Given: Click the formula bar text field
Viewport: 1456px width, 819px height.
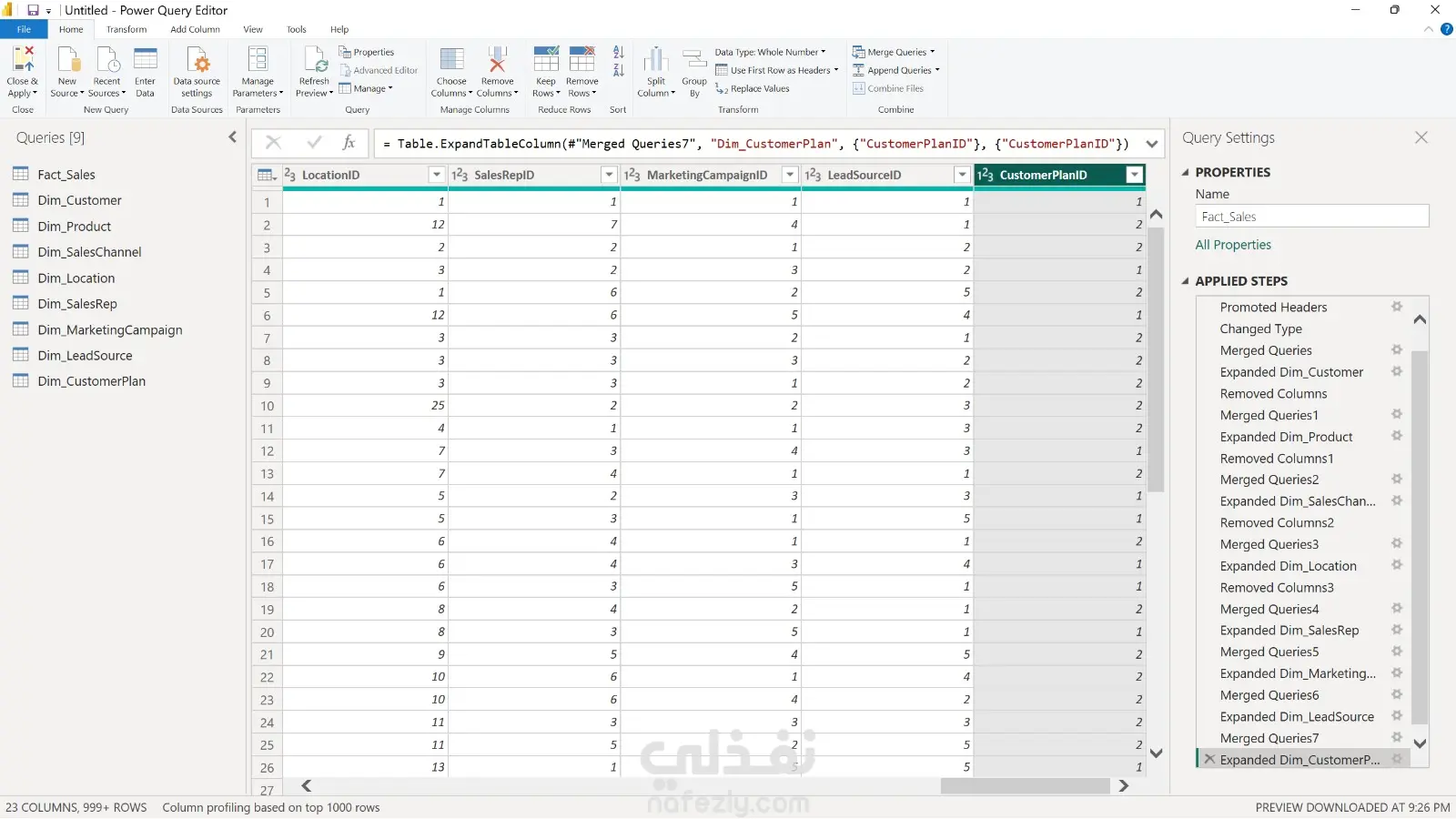Looking at the screenshot, I should 755,144.
